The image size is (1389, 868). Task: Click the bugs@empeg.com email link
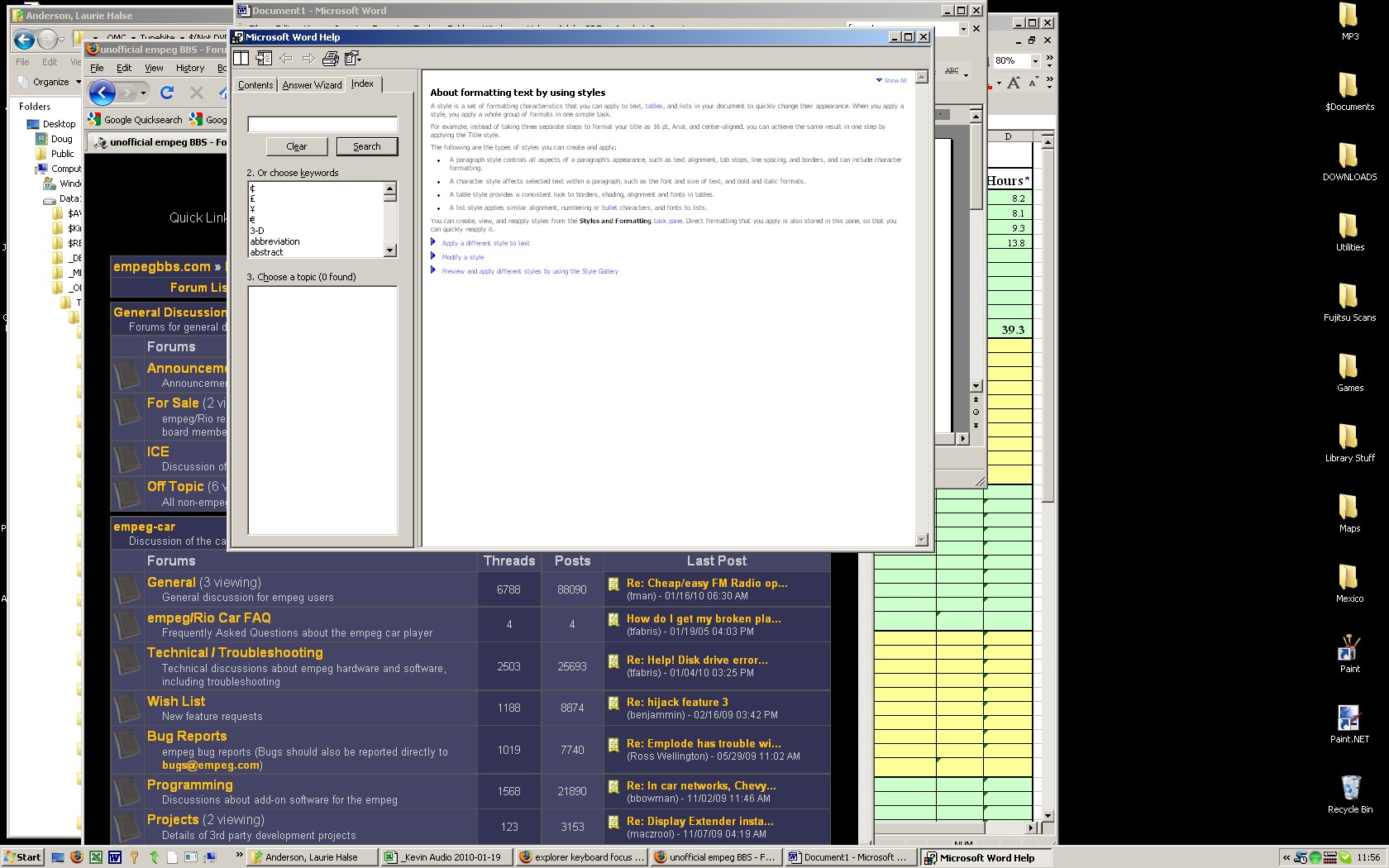[x=211, y=765]
